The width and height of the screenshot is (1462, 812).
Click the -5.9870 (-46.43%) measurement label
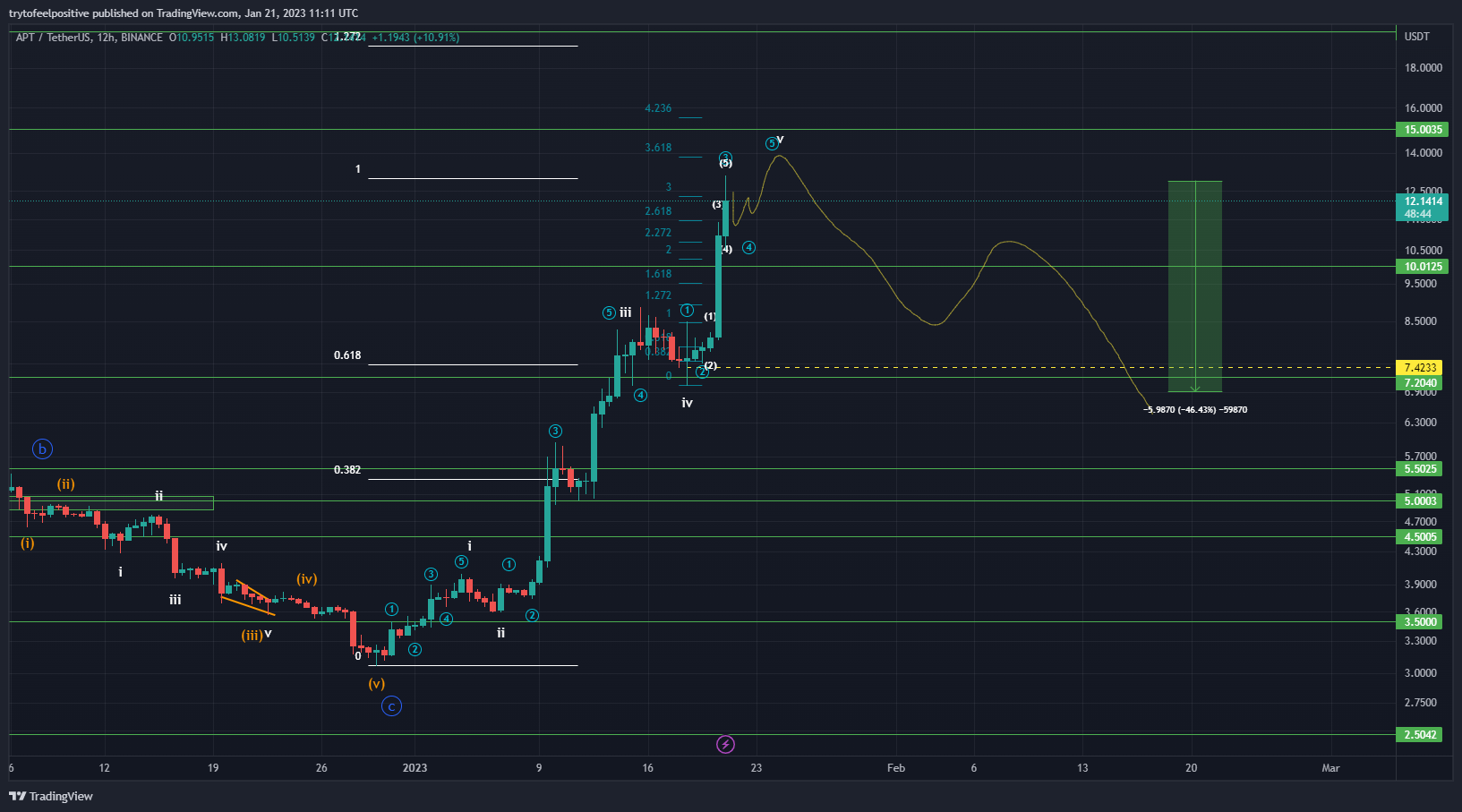pos(1195,410)
